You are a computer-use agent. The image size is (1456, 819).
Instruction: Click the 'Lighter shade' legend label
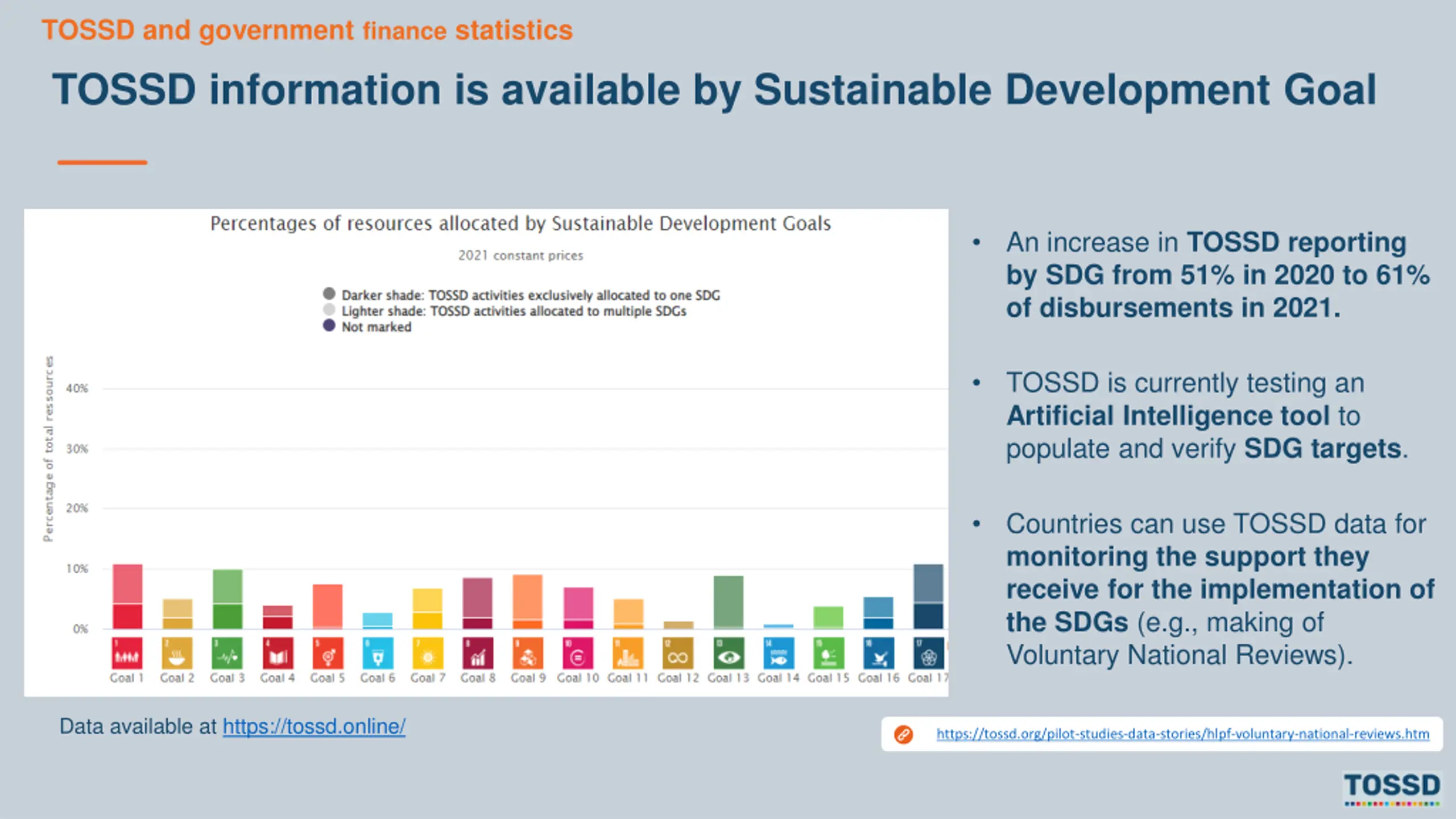[514, 311]
